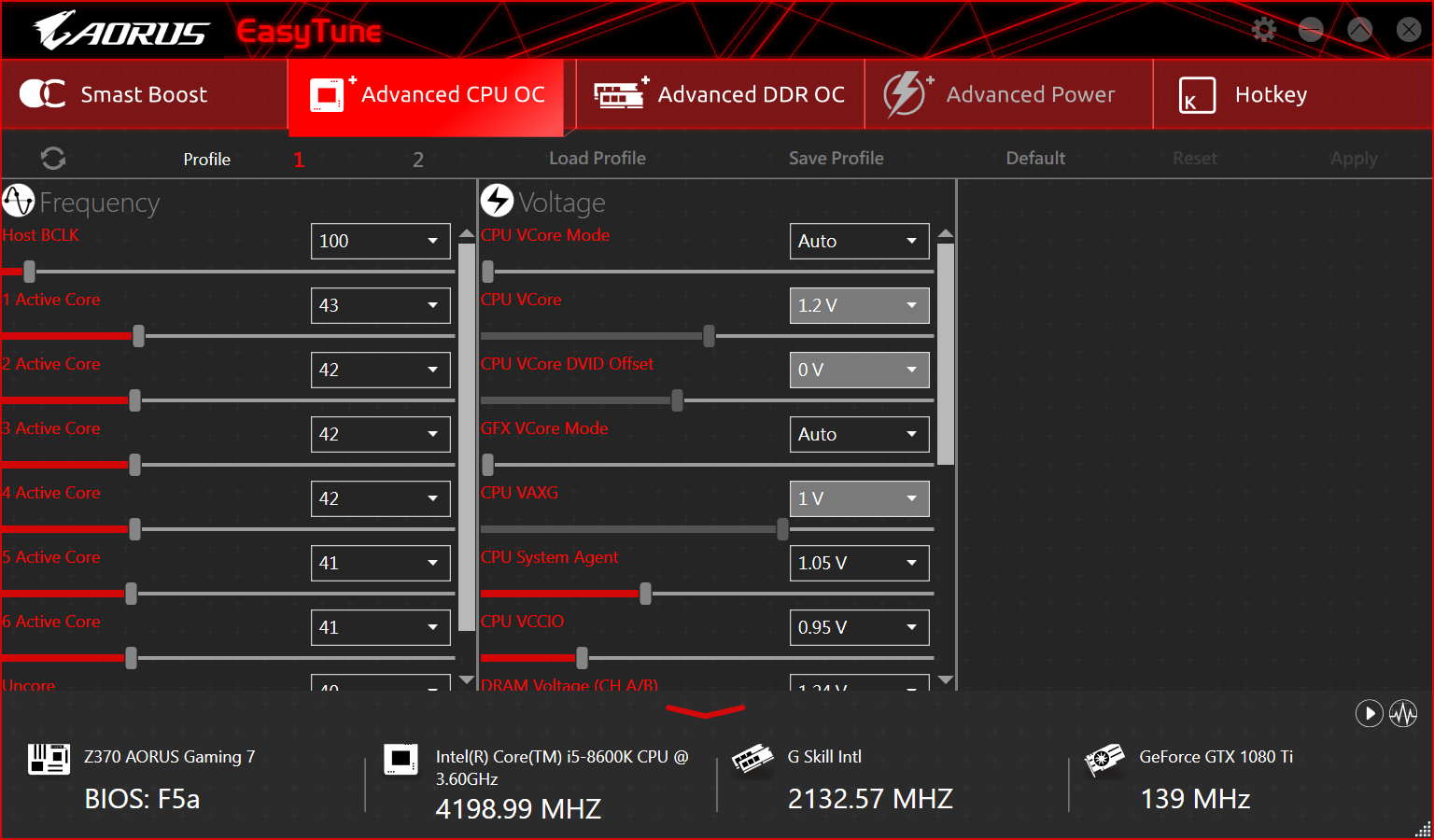Click the graphics card icon beside GeForce GTX

click(1104, 760)
